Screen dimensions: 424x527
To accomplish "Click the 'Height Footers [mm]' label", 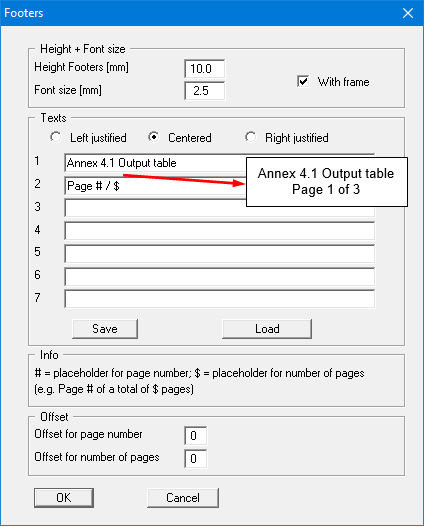I will [81, 67].
